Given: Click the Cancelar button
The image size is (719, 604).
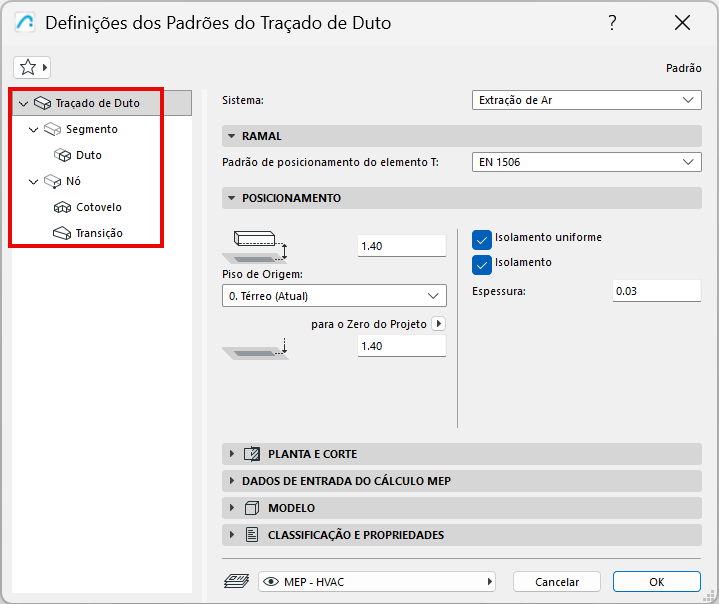Looking at the screenshot, I should tap(557, 582).
